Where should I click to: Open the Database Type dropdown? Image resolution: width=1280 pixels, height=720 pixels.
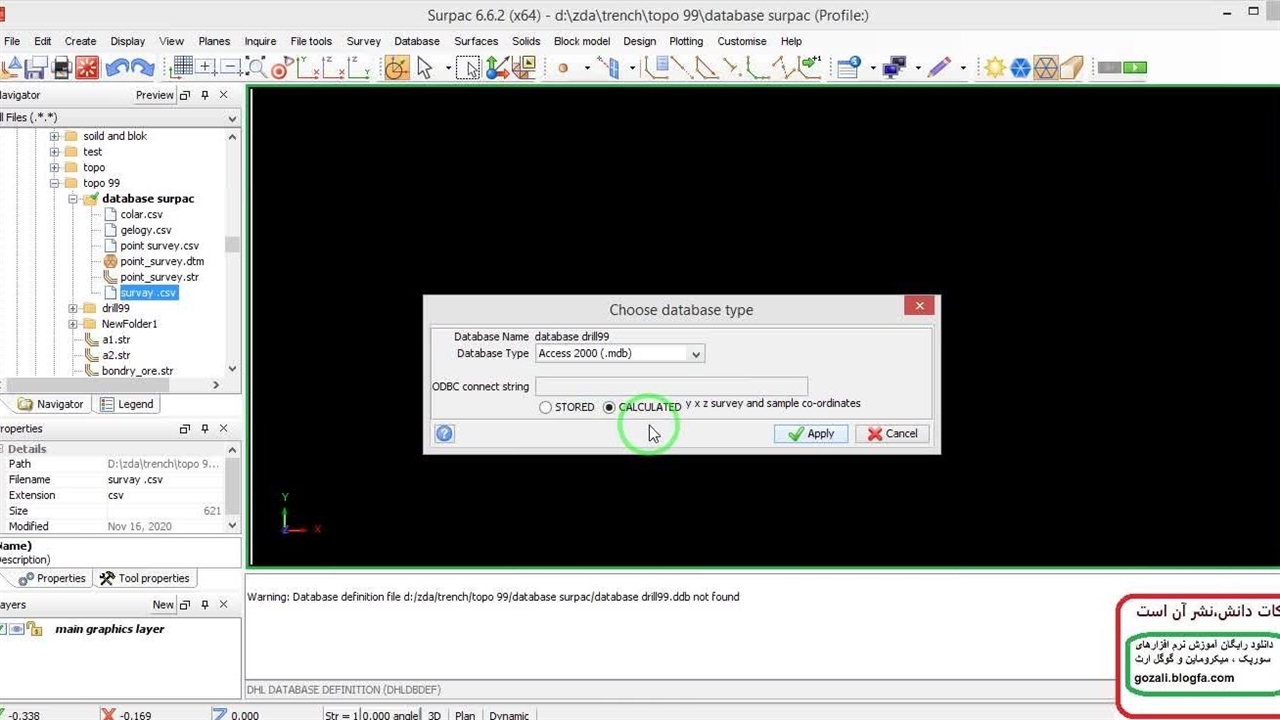click(696, 354)
